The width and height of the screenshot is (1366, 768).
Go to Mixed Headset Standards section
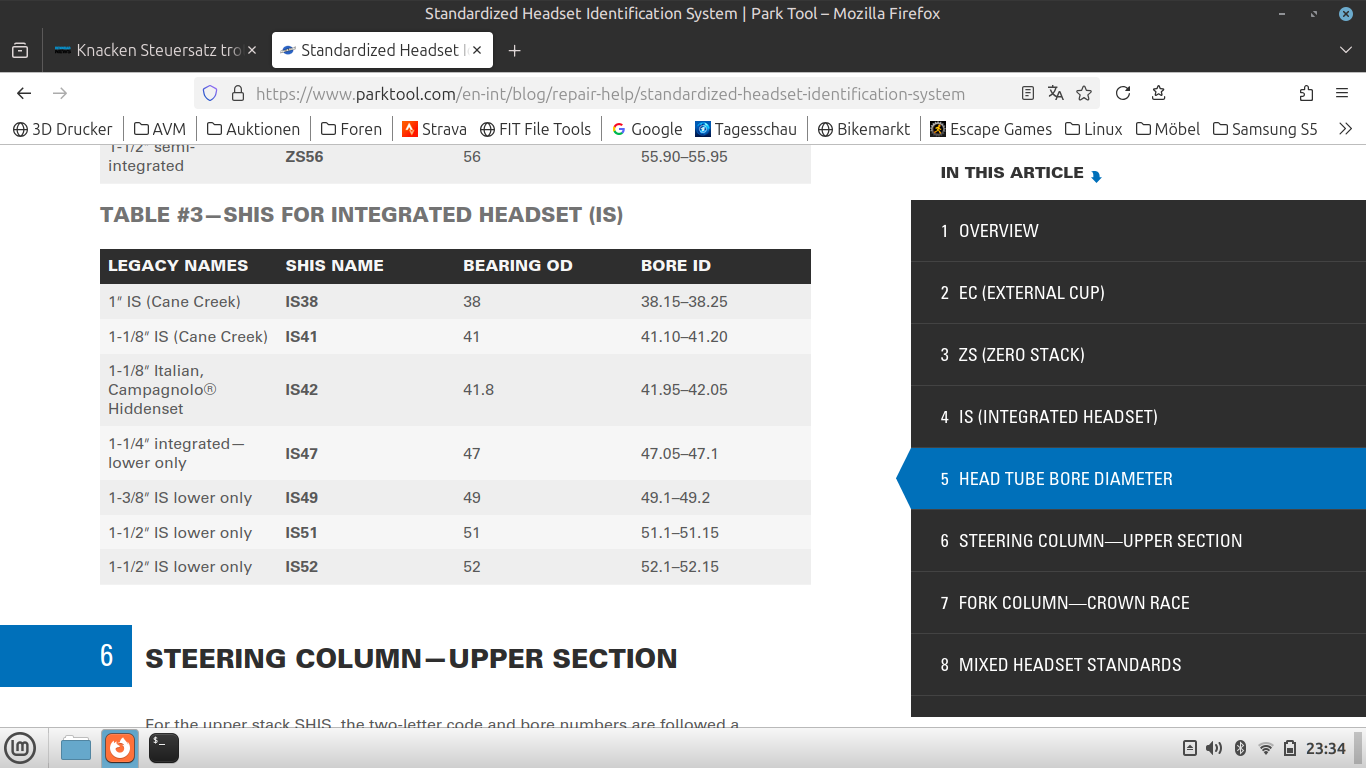(1069, 665)
